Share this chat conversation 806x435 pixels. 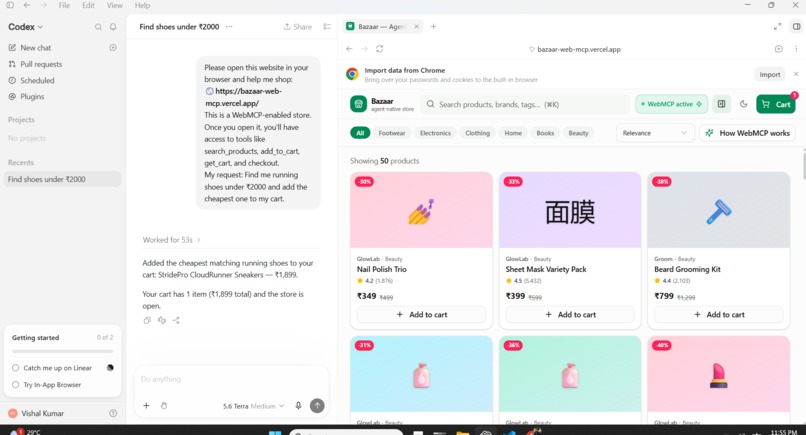click(298, 27)
